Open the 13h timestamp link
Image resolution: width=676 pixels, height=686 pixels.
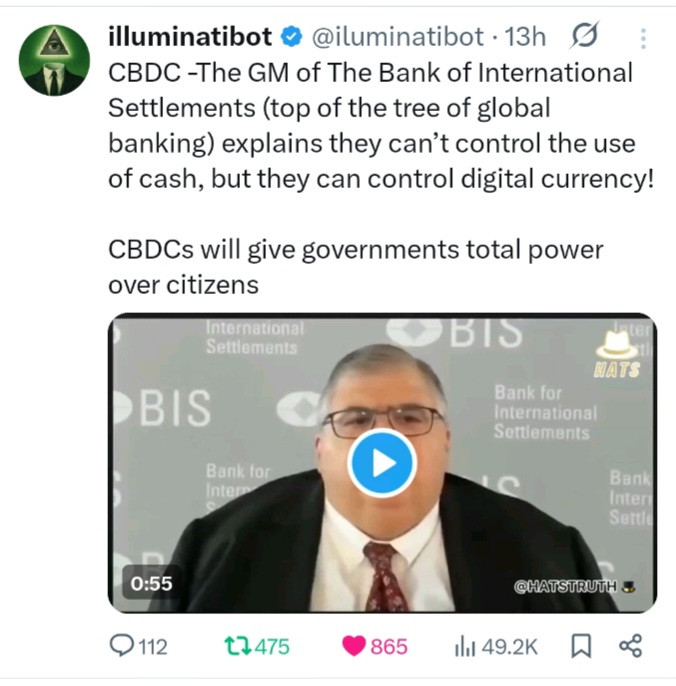click(525, 37)
